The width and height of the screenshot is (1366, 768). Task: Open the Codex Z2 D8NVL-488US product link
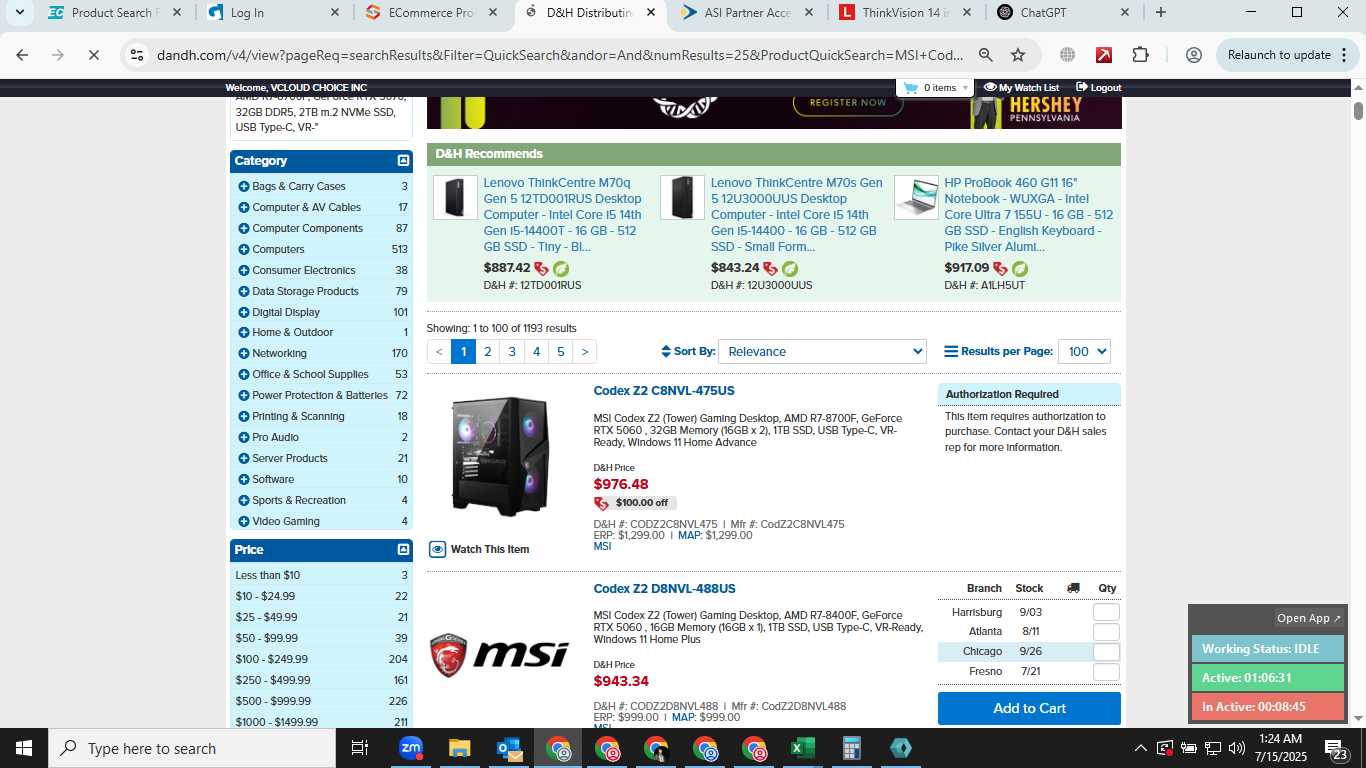(x=664, y=589)
